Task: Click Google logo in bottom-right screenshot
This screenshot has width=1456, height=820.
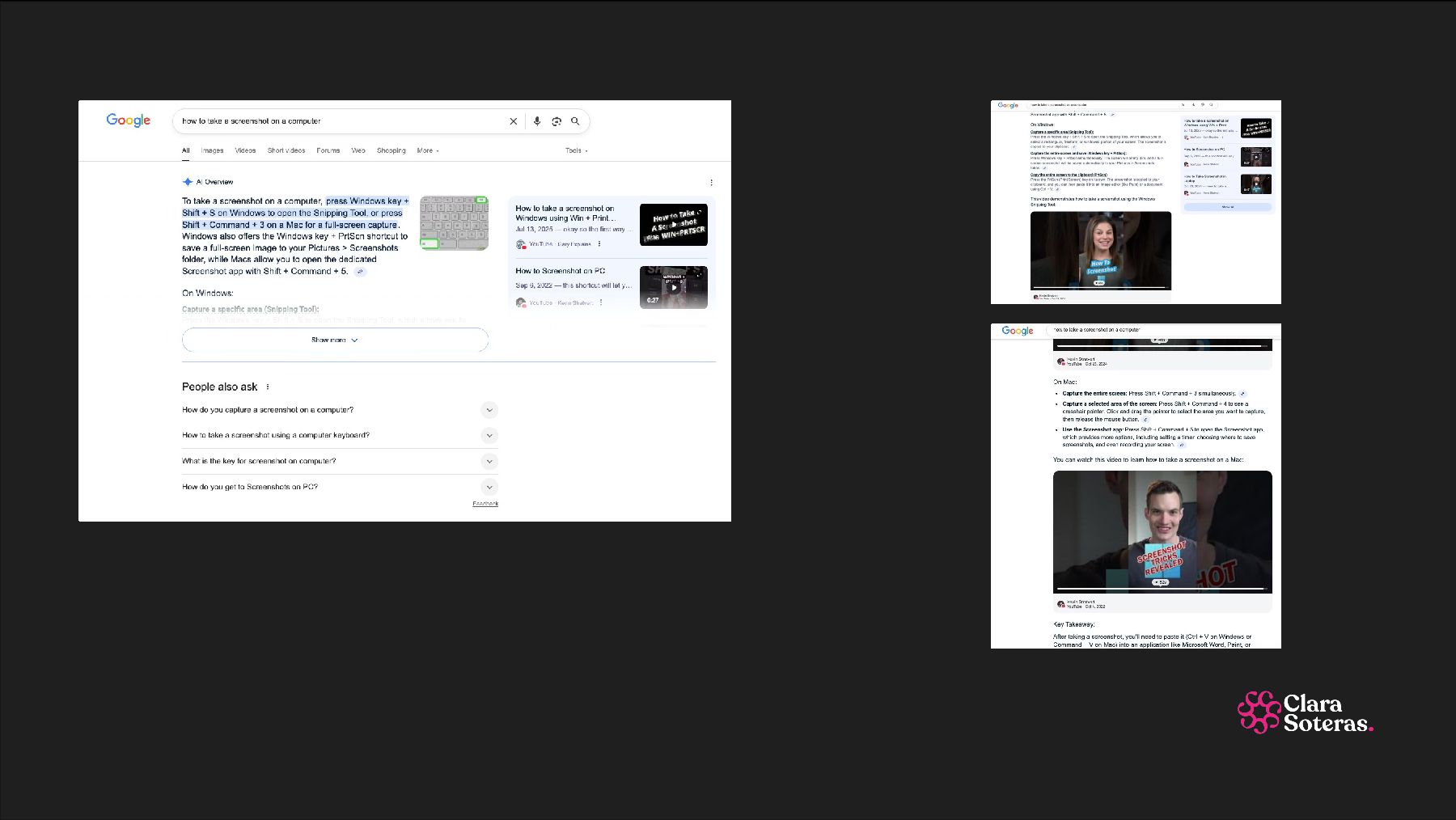Action: [x=1018, y=331]
